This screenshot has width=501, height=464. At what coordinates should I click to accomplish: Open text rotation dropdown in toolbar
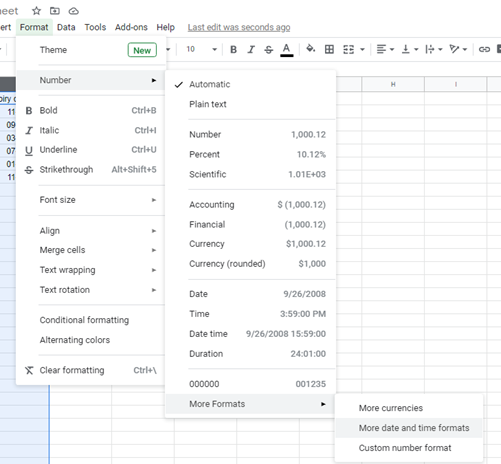pyautogui.click(x=458, y=49)
